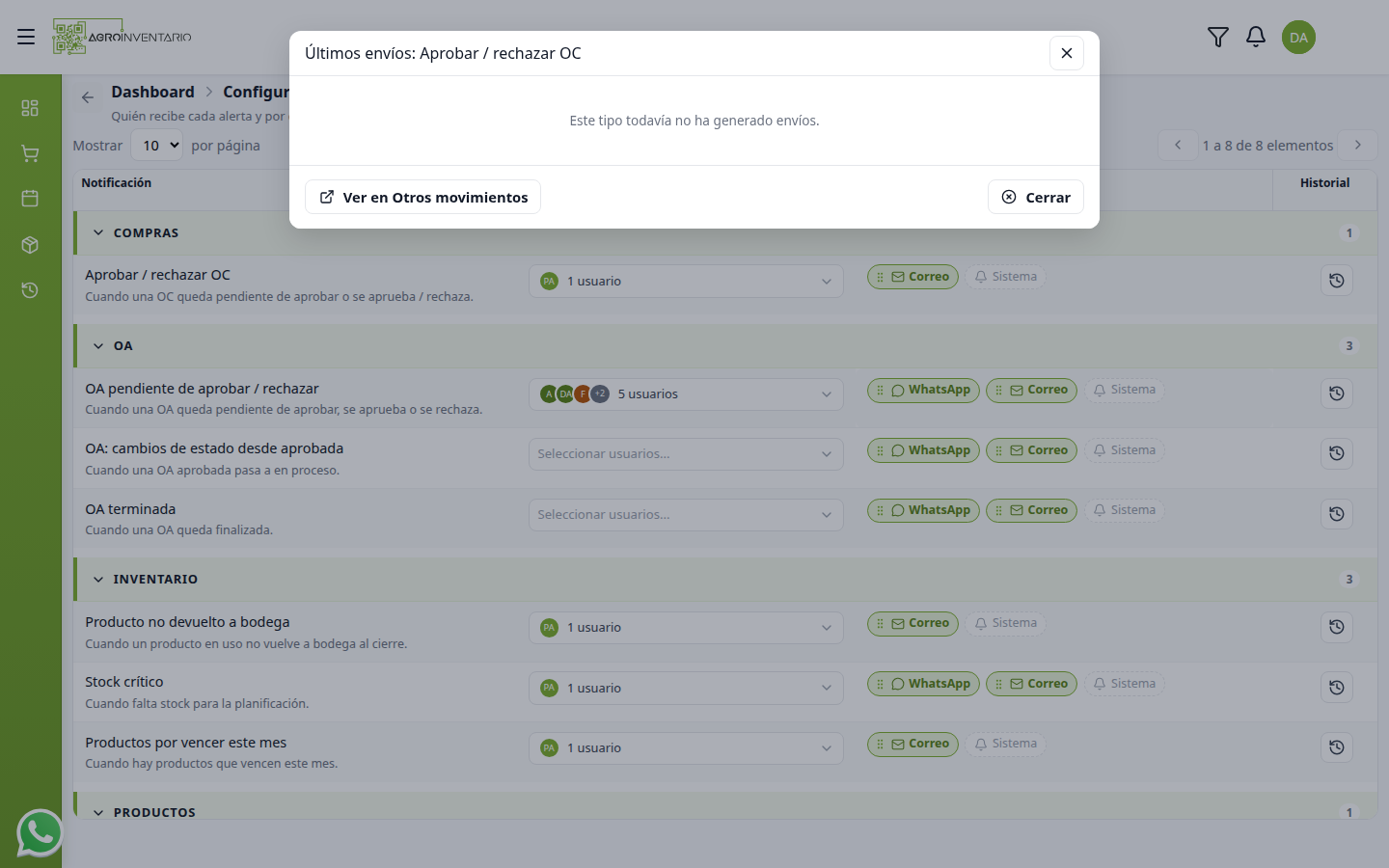Open the box package sidebar icon
This screenshot has width=1389, height=868.
(x=30, y=245)
